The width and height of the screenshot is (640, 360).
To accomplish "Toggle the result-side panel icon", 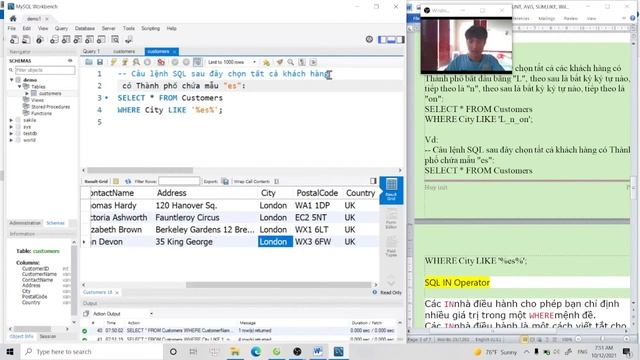I will [373, 181].
